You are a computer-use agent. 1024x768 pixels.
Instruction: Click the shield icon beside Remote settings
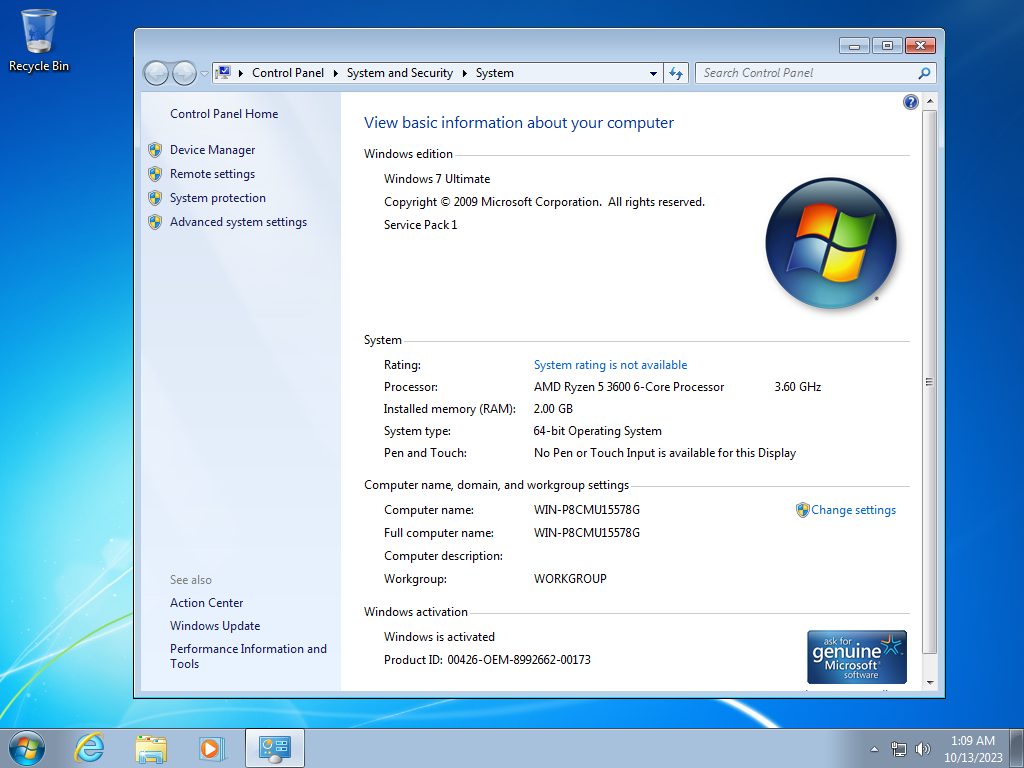coord(155,174)
